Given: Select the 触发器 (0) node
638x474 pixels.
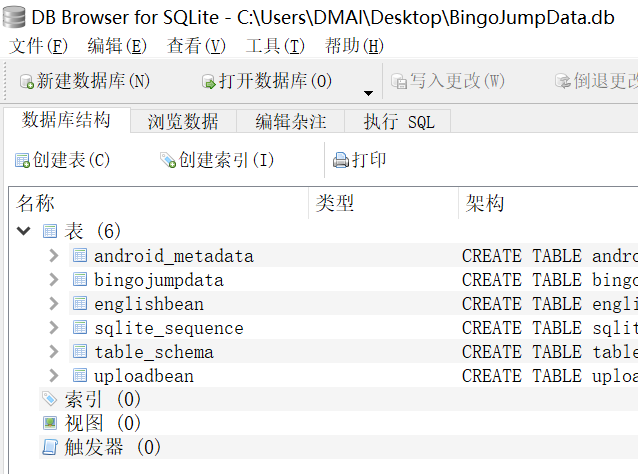Looking at the screenshot, I should point(112,447).
